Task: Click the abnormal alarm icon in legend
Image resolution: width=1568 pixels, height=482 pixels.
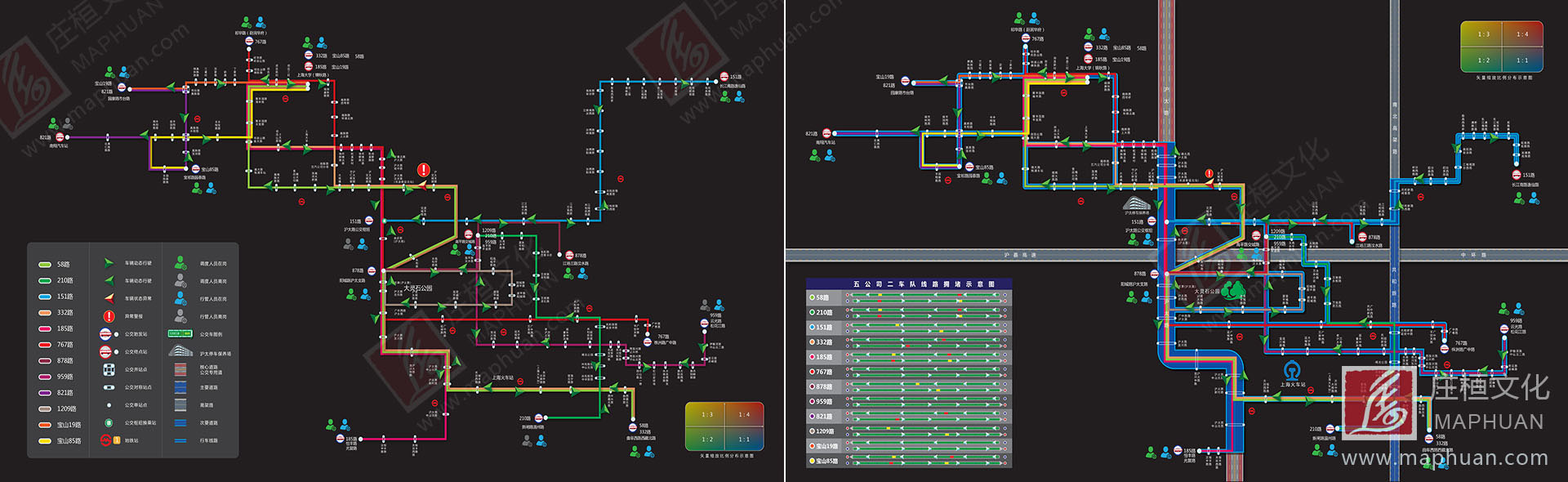Action: point(109,316)
